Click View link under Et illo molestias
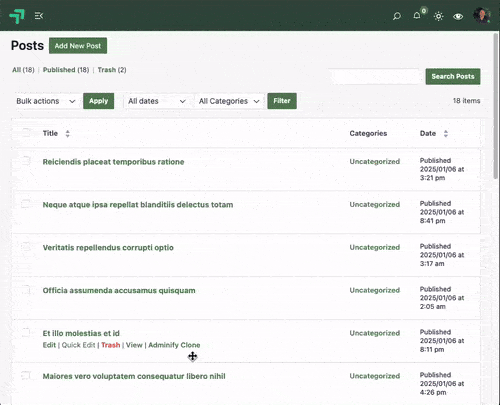 coord(134,345)
